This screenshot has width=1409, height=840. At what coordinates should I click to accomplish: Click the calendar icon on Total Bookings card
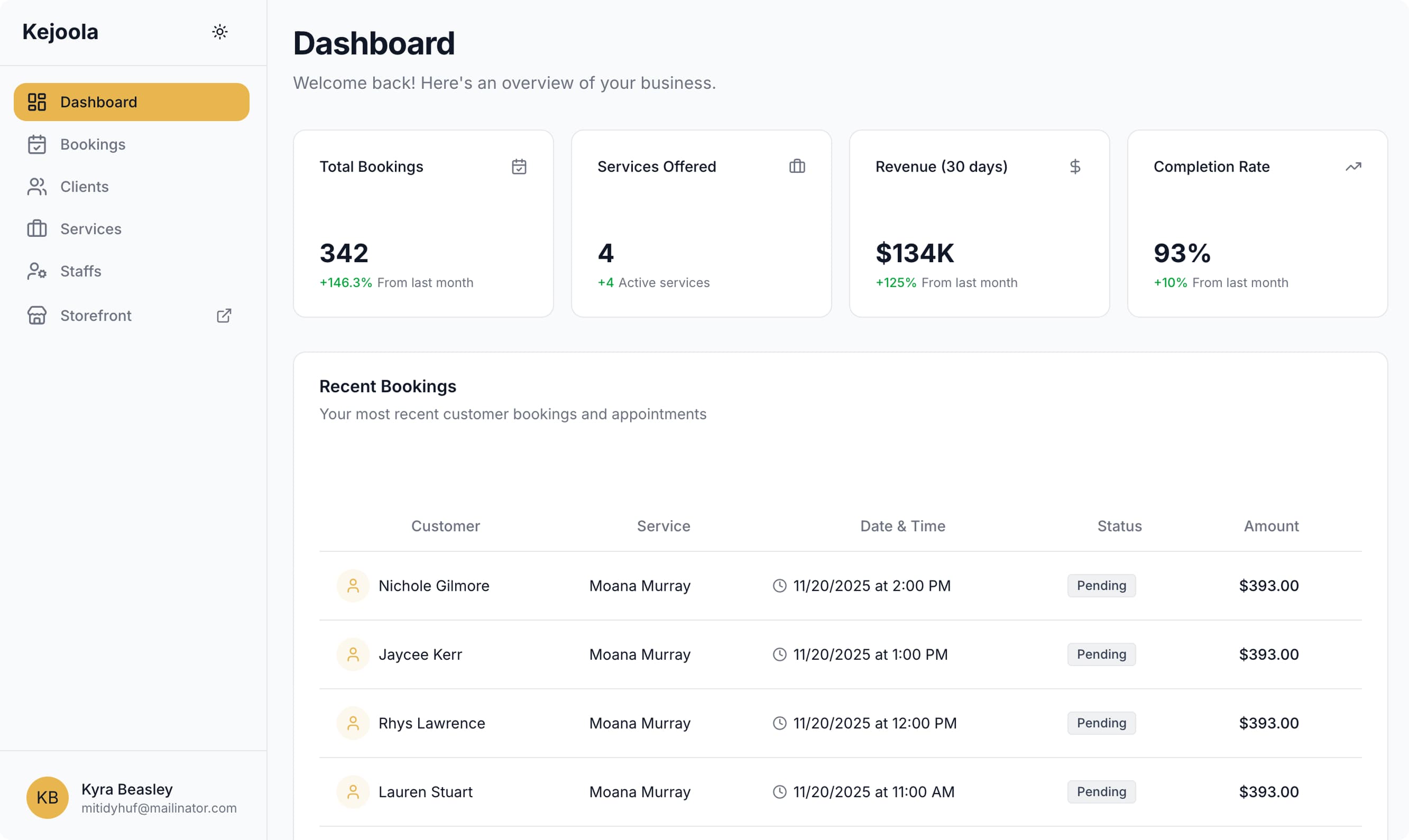point(519,167)
